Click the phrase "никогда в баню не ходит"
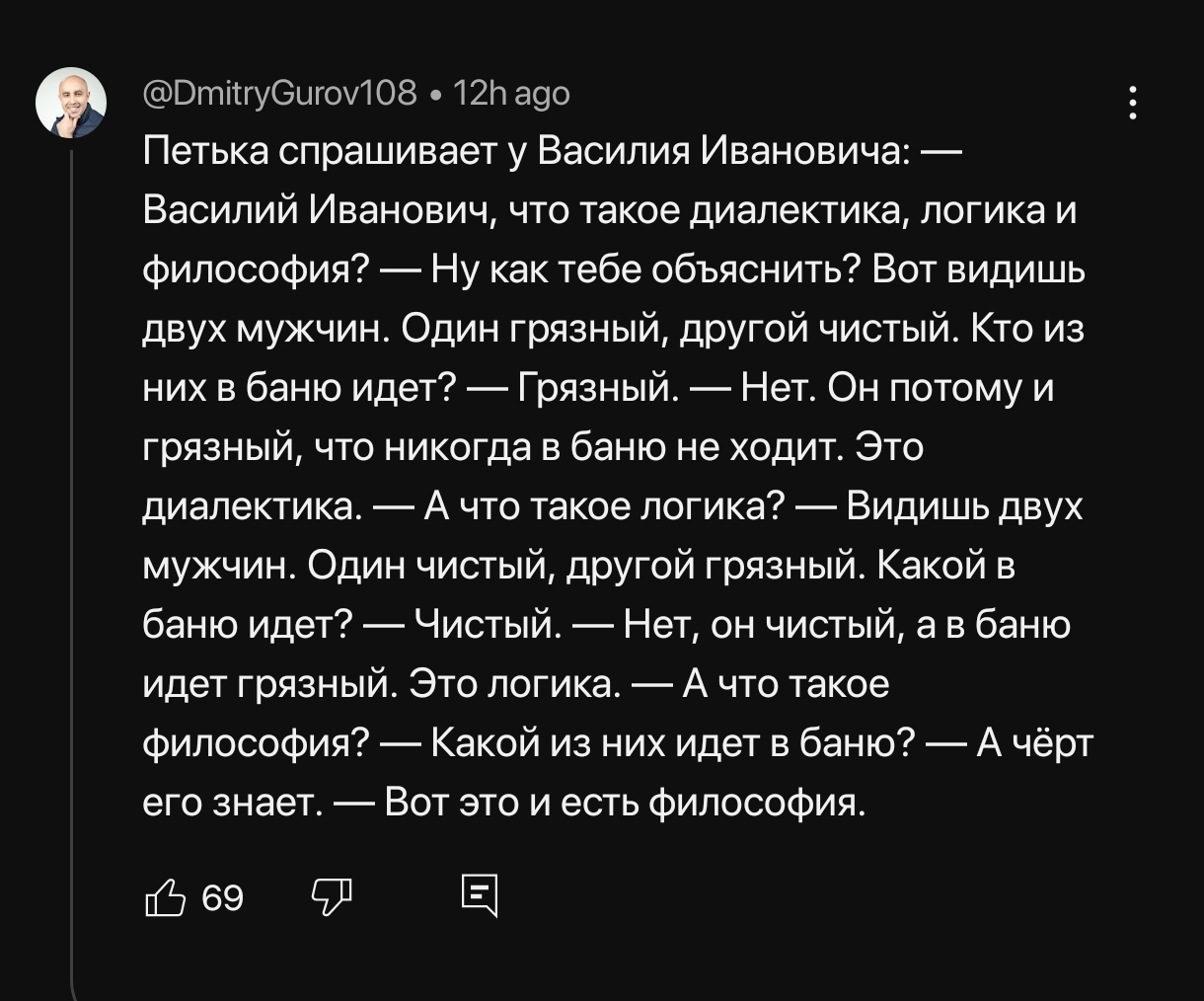The width and height of the screenshot is (1204, 1001). tap(612, 448)
